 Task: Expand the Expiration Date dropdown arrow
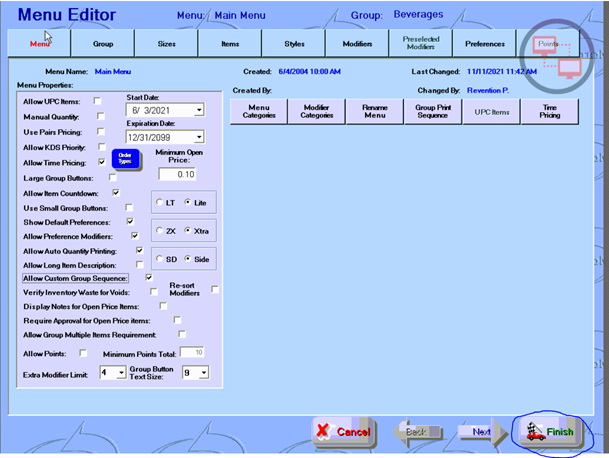[x=199, y=137]
